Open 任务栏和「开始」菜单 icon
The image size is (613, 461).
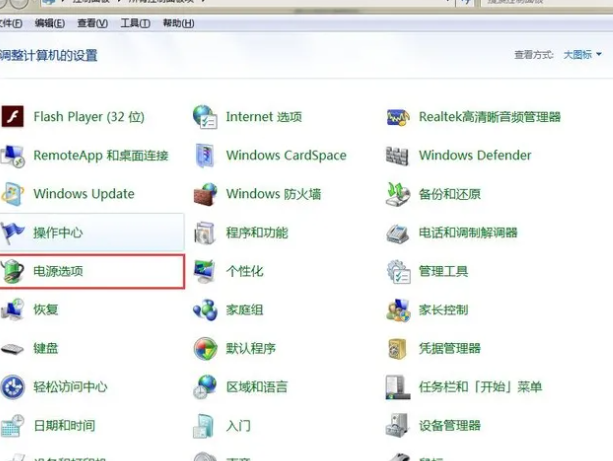(x=398, y=387)
